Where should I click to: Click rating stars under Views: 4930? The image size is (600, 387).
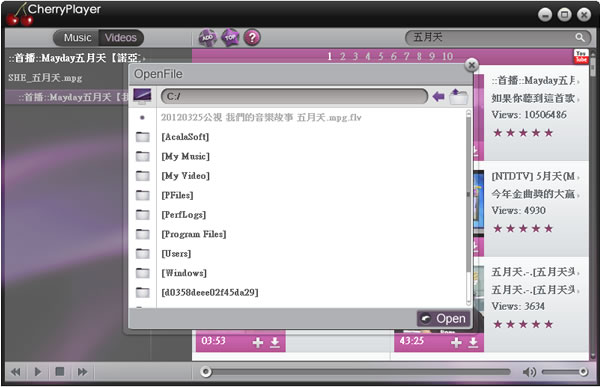523,229
